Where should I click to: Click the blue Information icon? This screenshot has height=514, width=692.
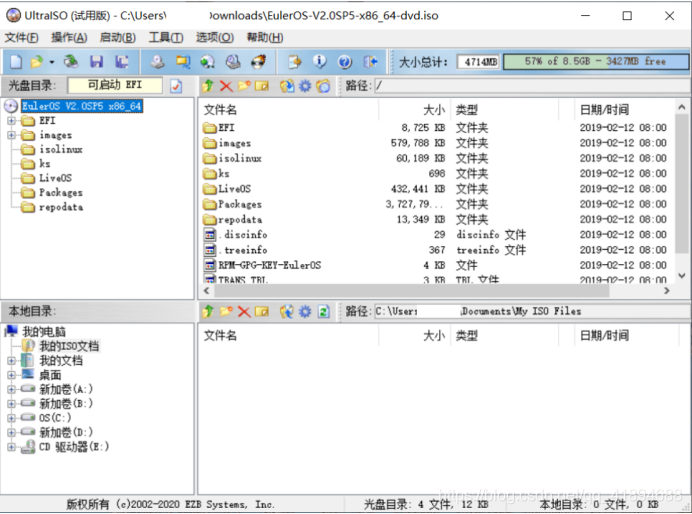320,61
